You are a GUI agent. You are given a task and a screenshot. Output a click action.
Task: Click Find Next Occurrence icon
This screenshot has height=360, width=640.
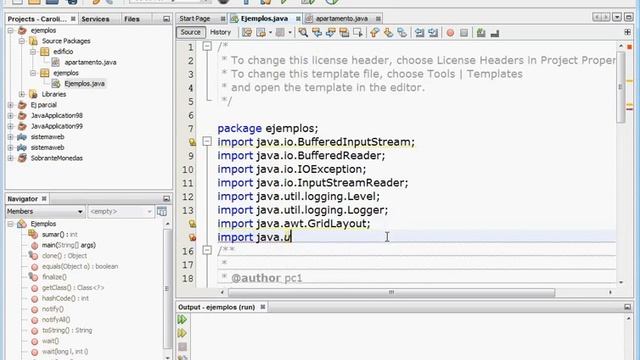pyautogui.click(x=331, y=33)
